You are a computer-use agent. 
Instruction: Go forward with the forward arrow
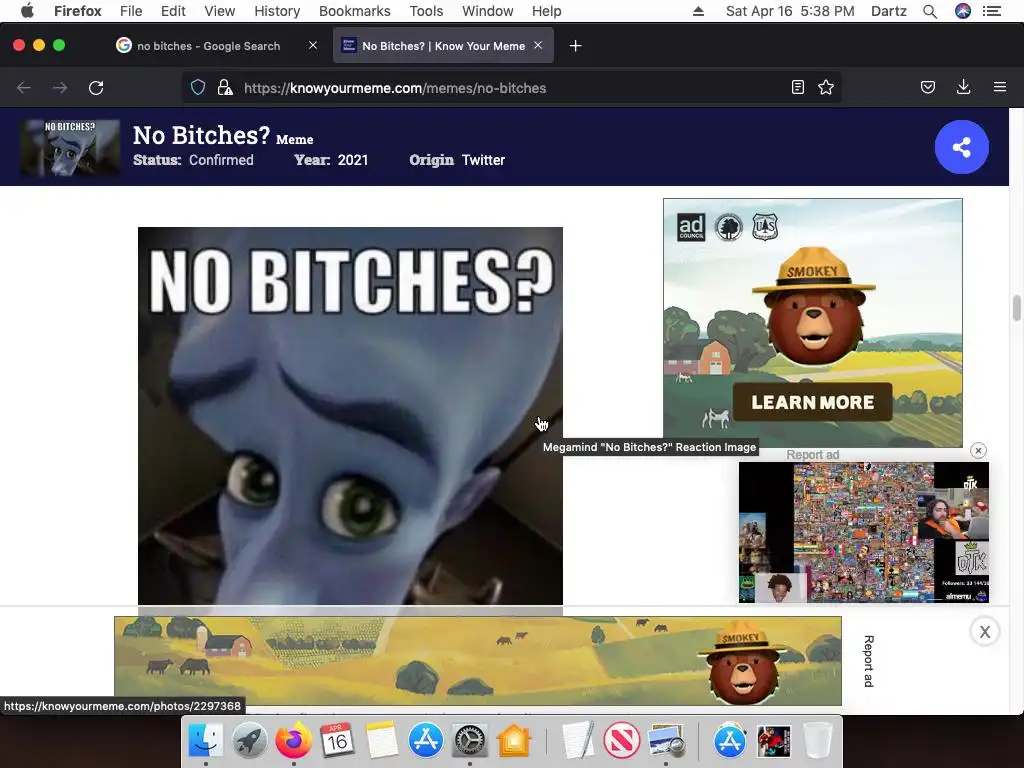60,88
